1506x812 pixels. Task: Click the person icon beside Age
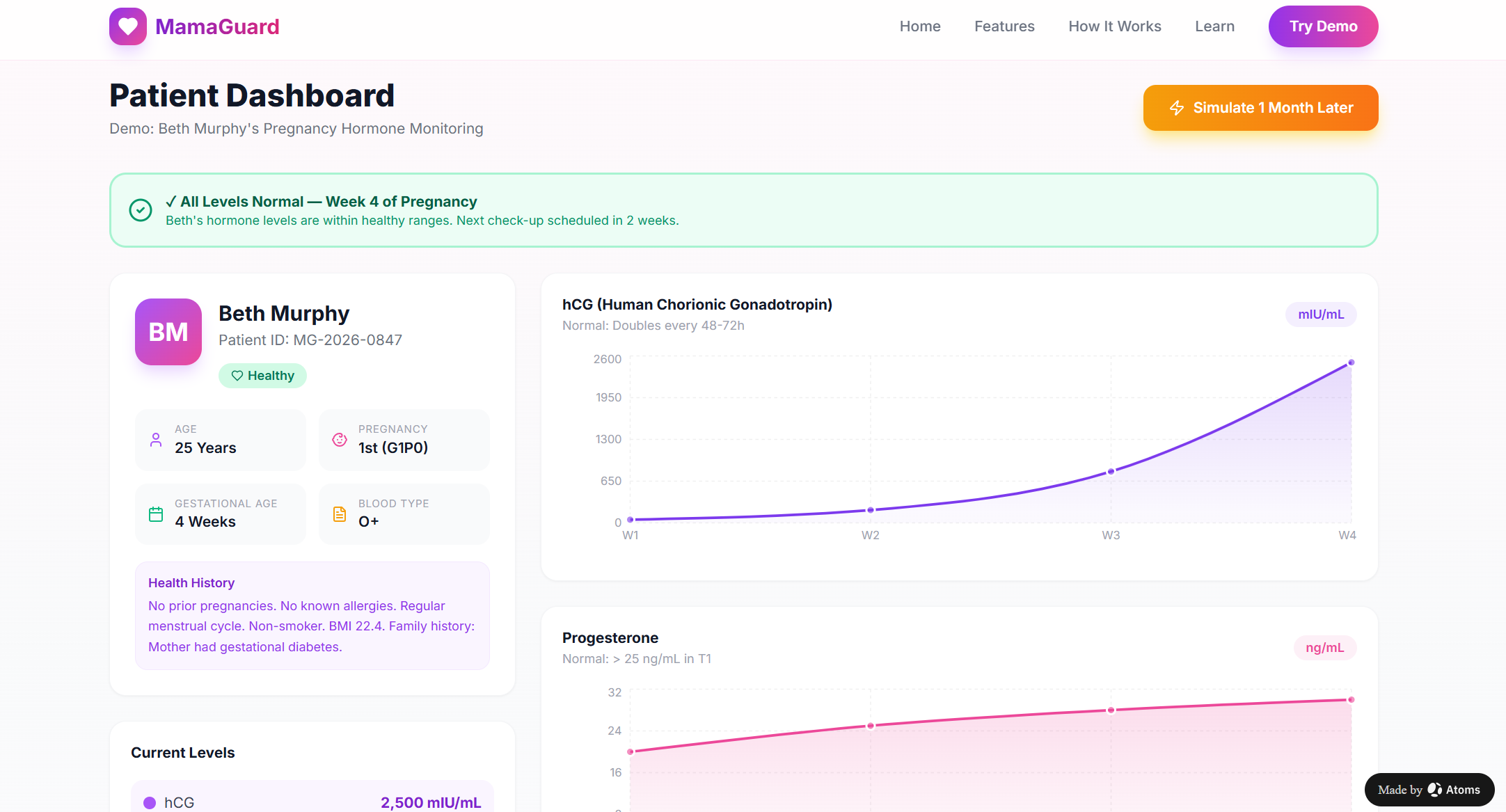point(156,440)
